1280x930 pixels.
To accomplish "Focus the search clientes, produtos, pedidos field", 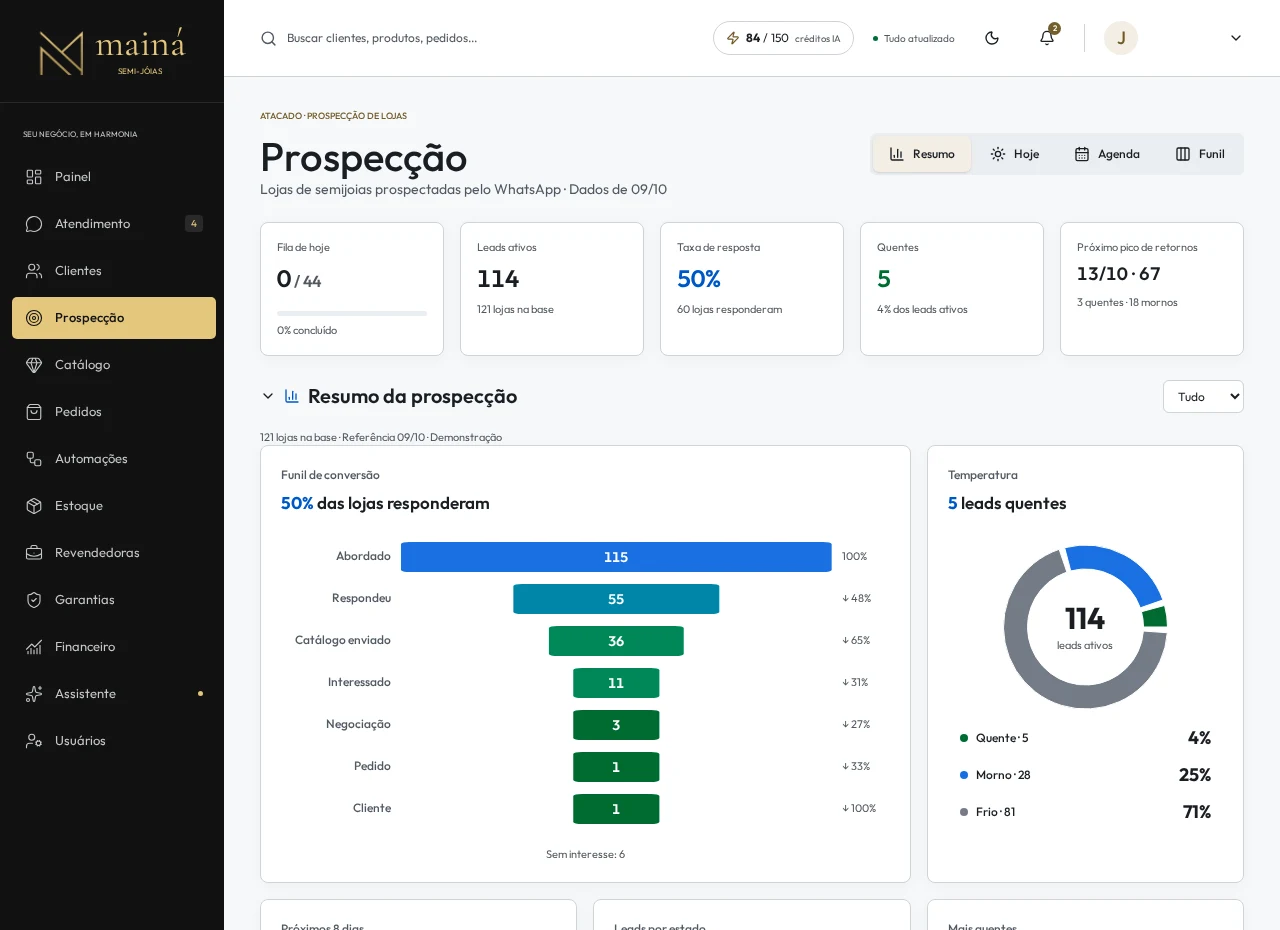I will point(480,38).
